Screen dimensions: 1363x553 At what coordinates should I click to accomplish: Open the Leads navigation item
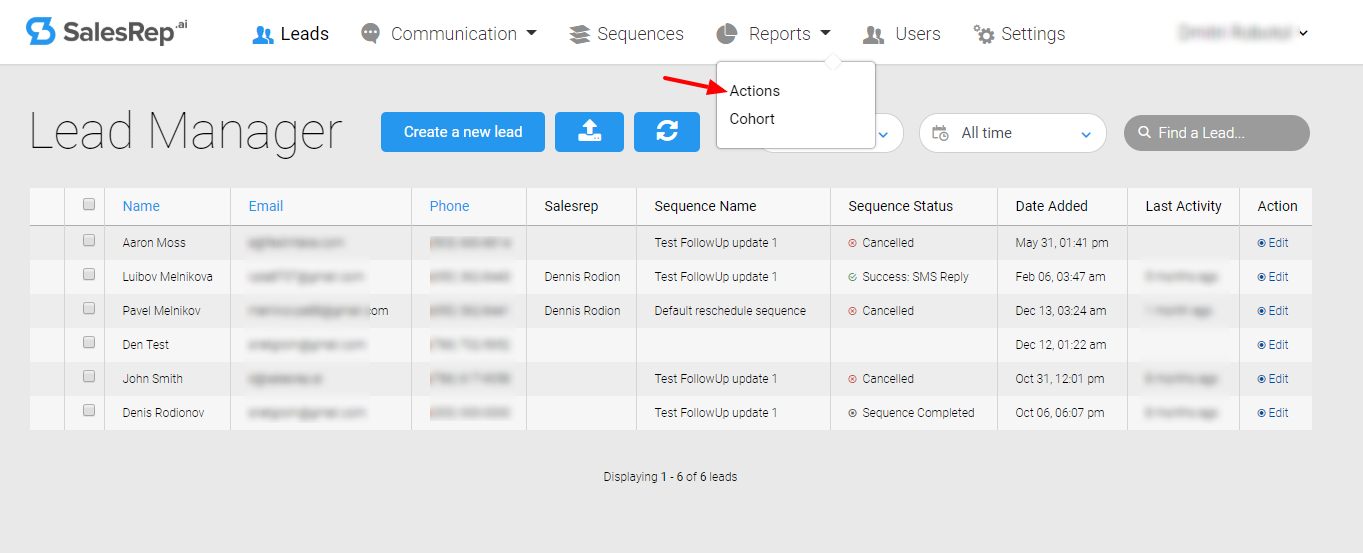coord(291,34)
